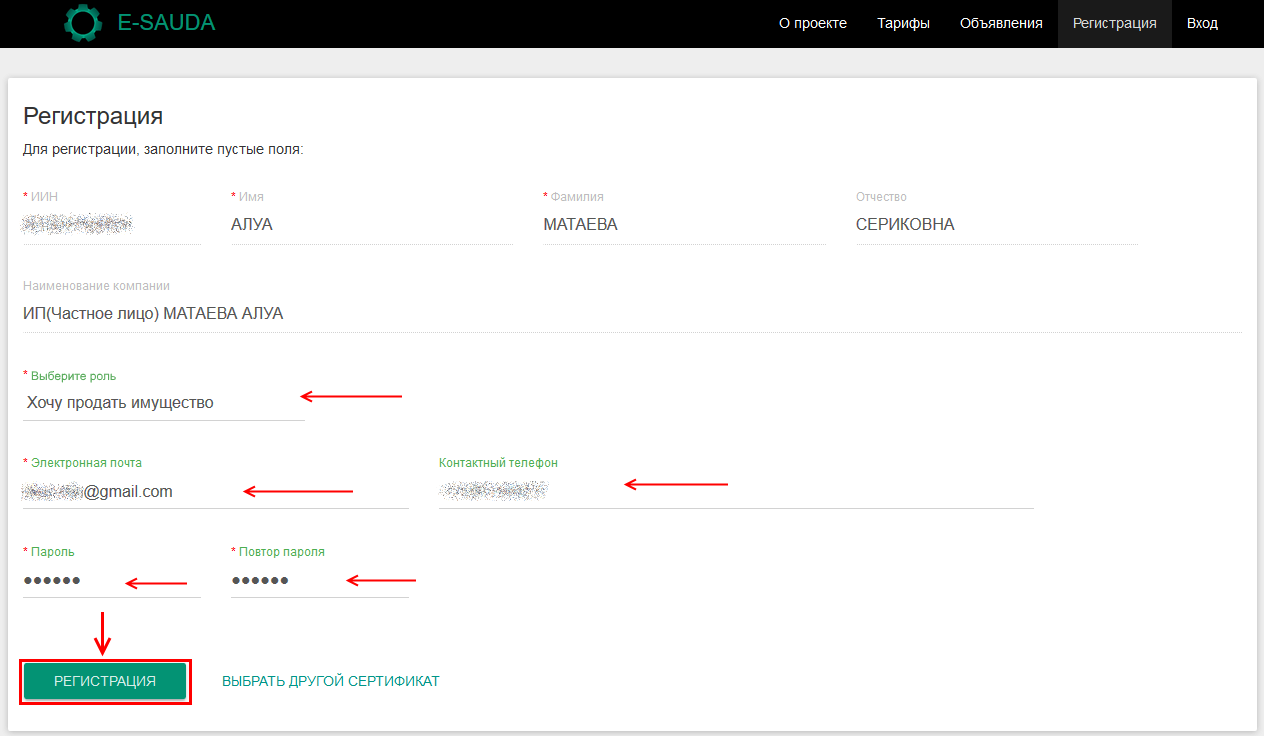1264x736 pixels.
Task: Click the Электронная почта email field
Action: point(215,492)
